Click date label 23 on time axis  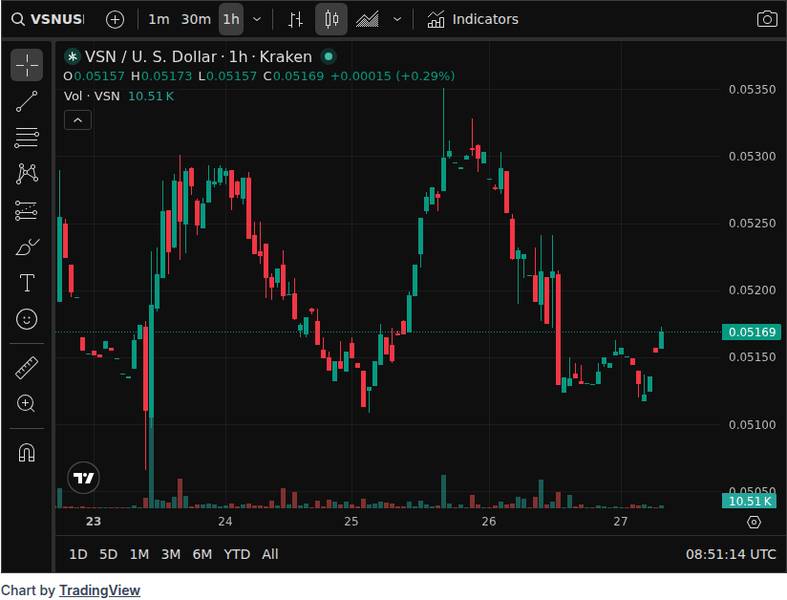click(93, 521)
